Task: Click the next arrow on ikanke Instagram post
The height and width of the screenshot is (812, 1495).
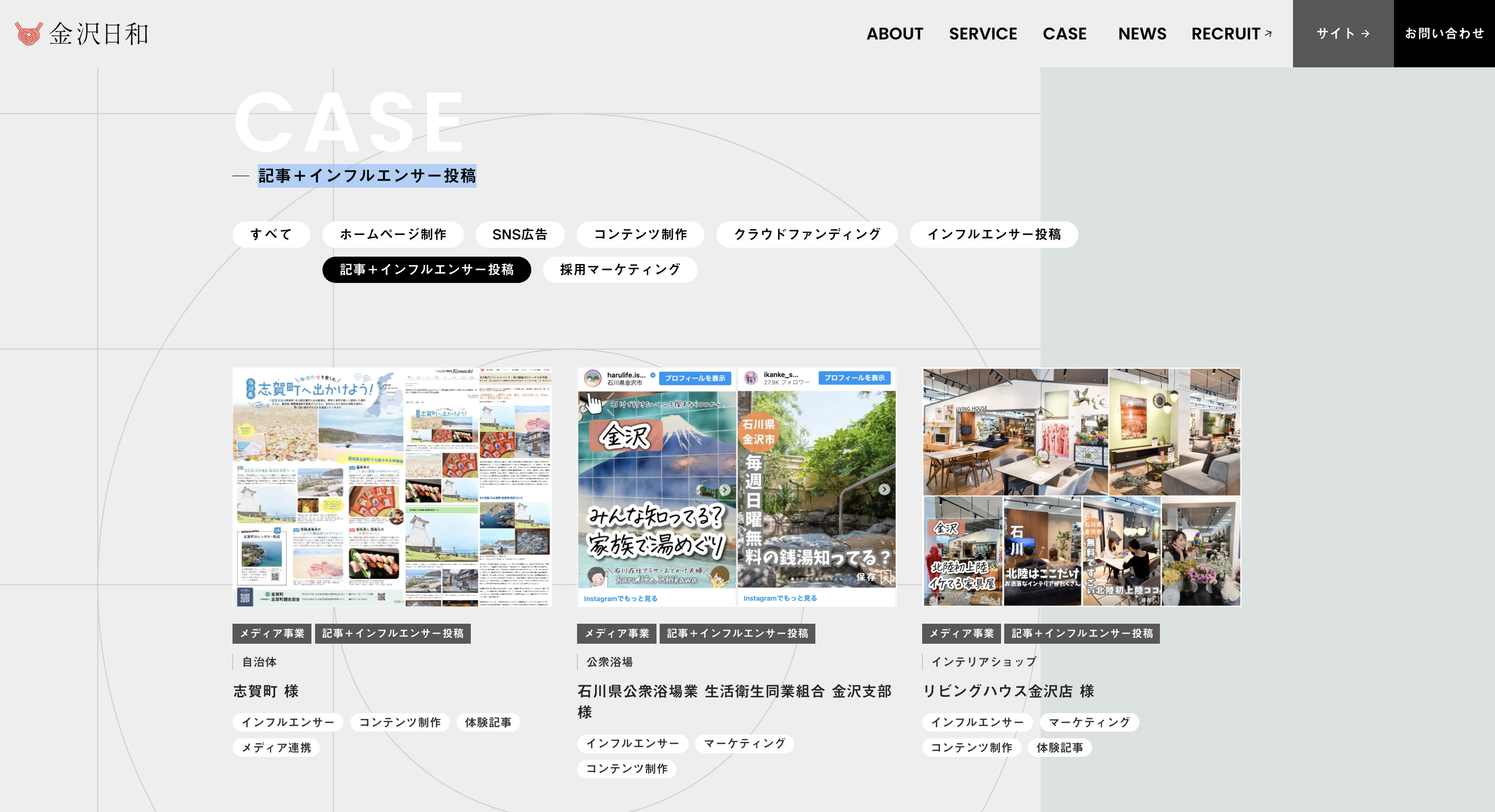Action: [x=884, y=489]
